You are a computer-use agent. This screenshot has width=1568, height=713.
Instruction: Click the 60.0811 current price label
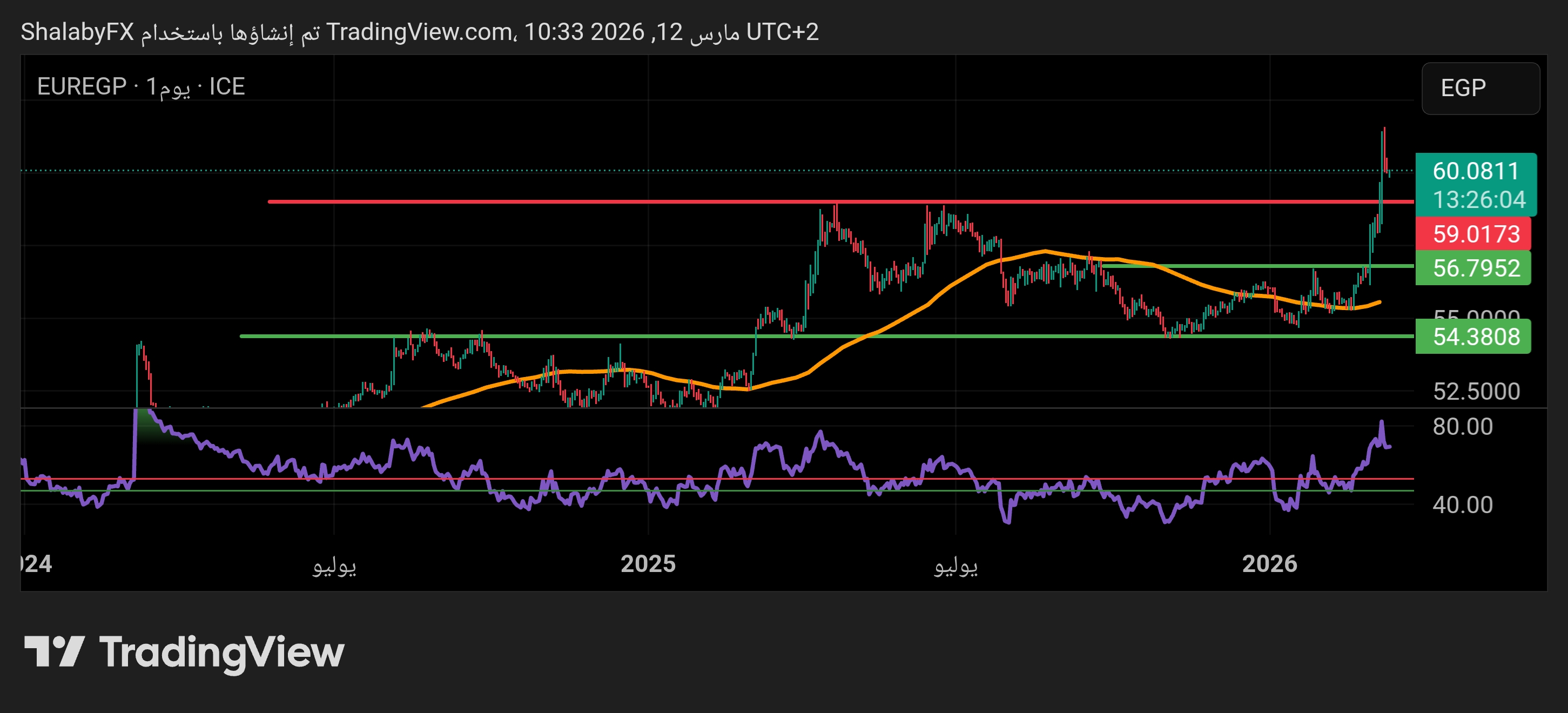1476,171
